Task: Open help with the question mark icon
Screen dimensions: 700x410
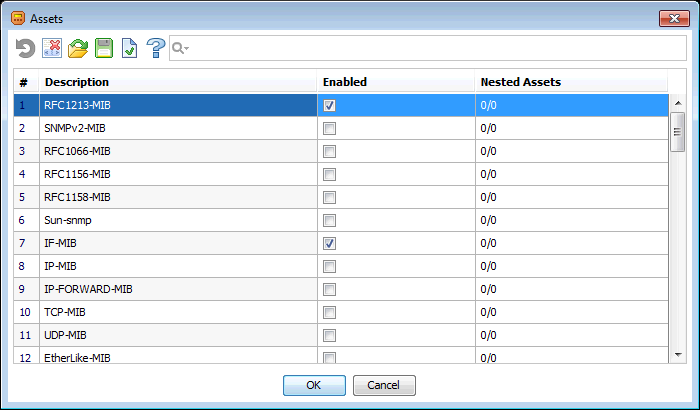Action: (x=156, y=48)
